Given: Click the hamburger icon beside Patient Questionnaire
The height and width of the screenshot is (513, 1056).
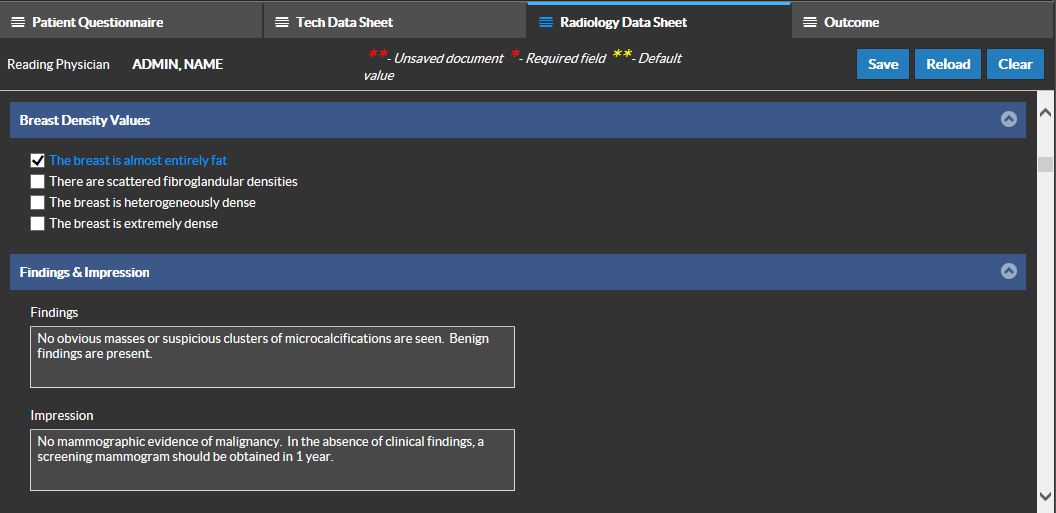Looking at the screenshot, I should [x=18, y=22].
